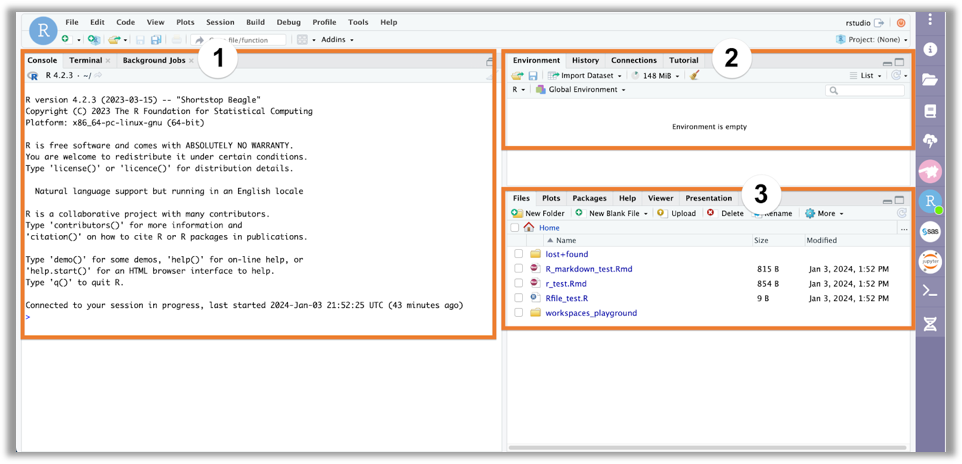Check the R_markdown_test.Rmd checkbox
The width and height of the screenshot is (962, 464).
point(519,268)
